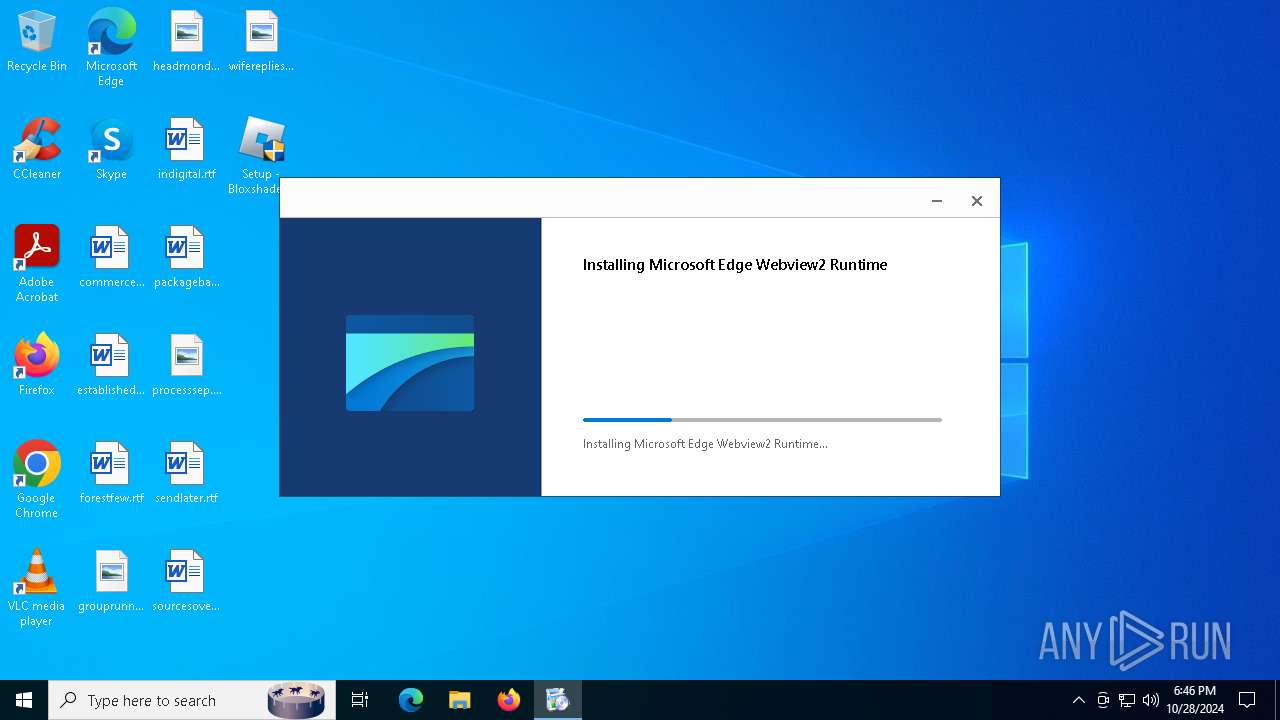The height and width of the screenshot is (720, 1280).
Task: Open the volume control tray icon
Action: click(1151, 700)
